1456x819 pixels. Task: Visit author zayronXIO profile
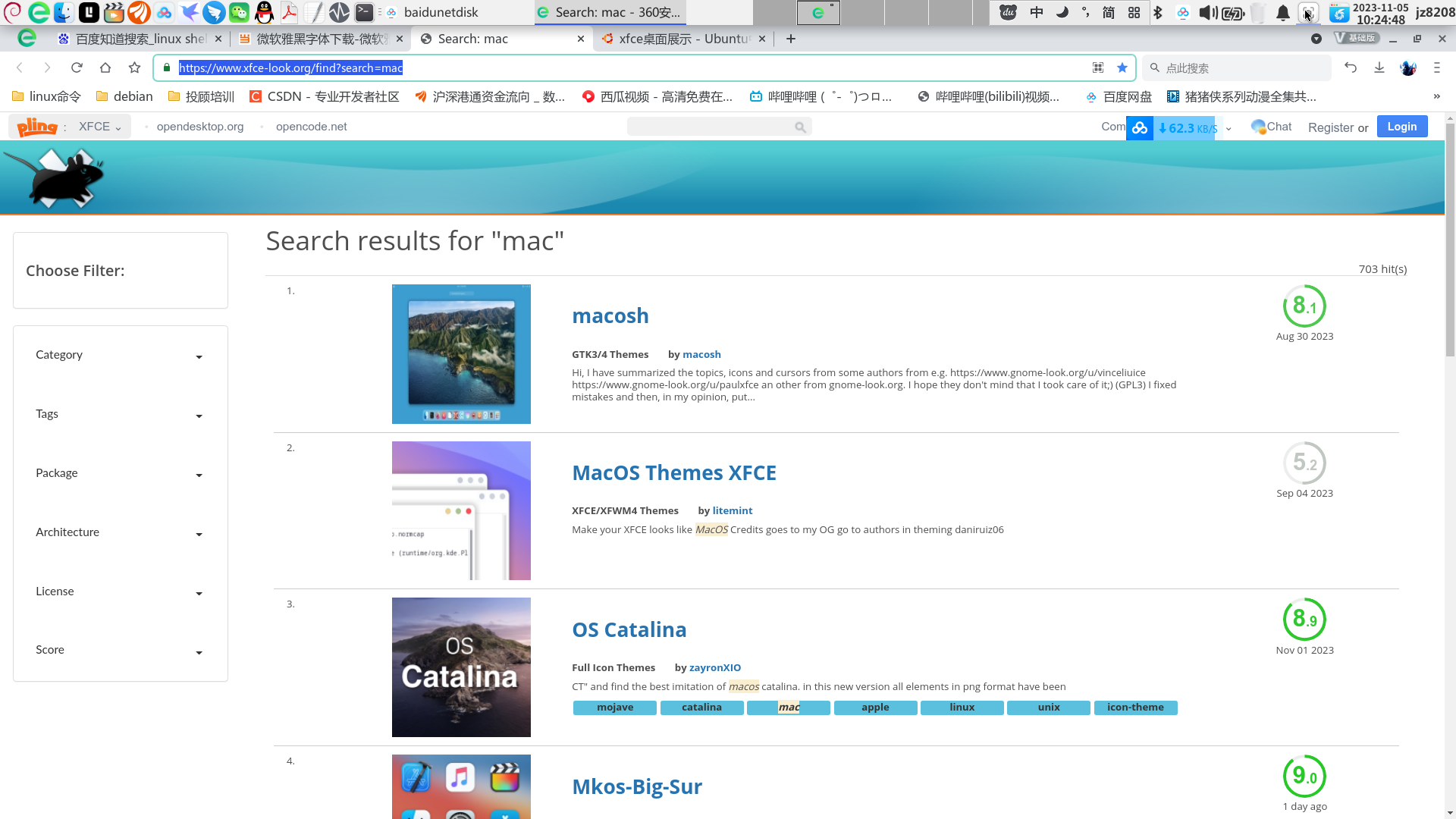click(714, 667)
